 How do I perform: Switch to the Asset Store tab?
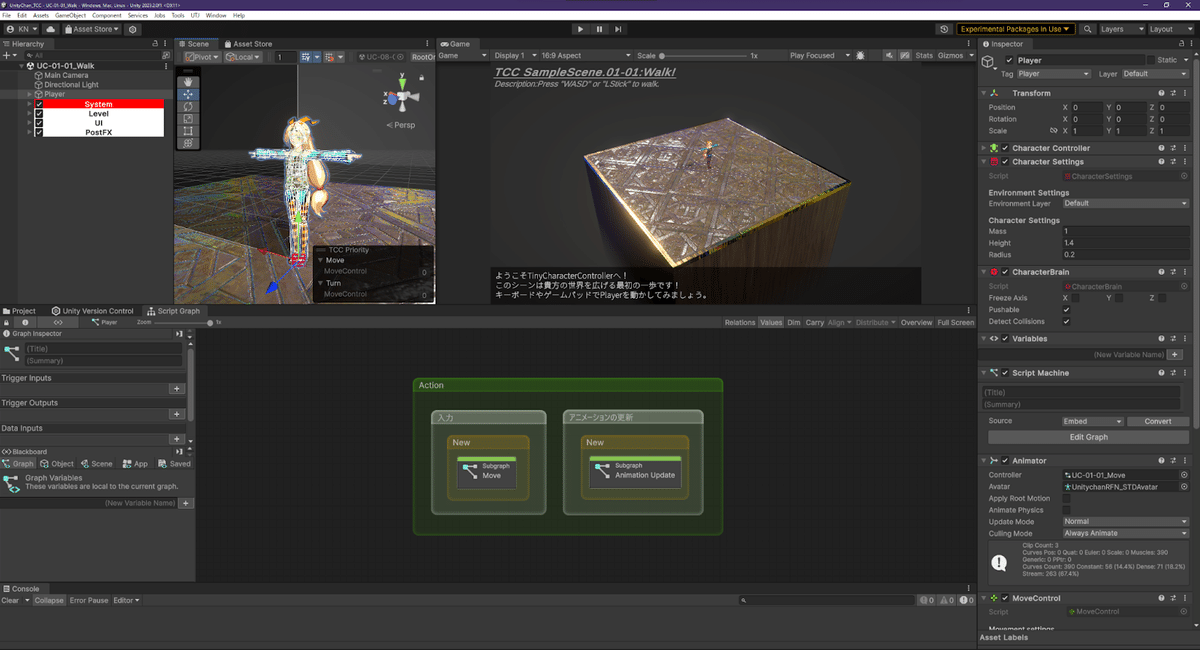tap(247, 44)
